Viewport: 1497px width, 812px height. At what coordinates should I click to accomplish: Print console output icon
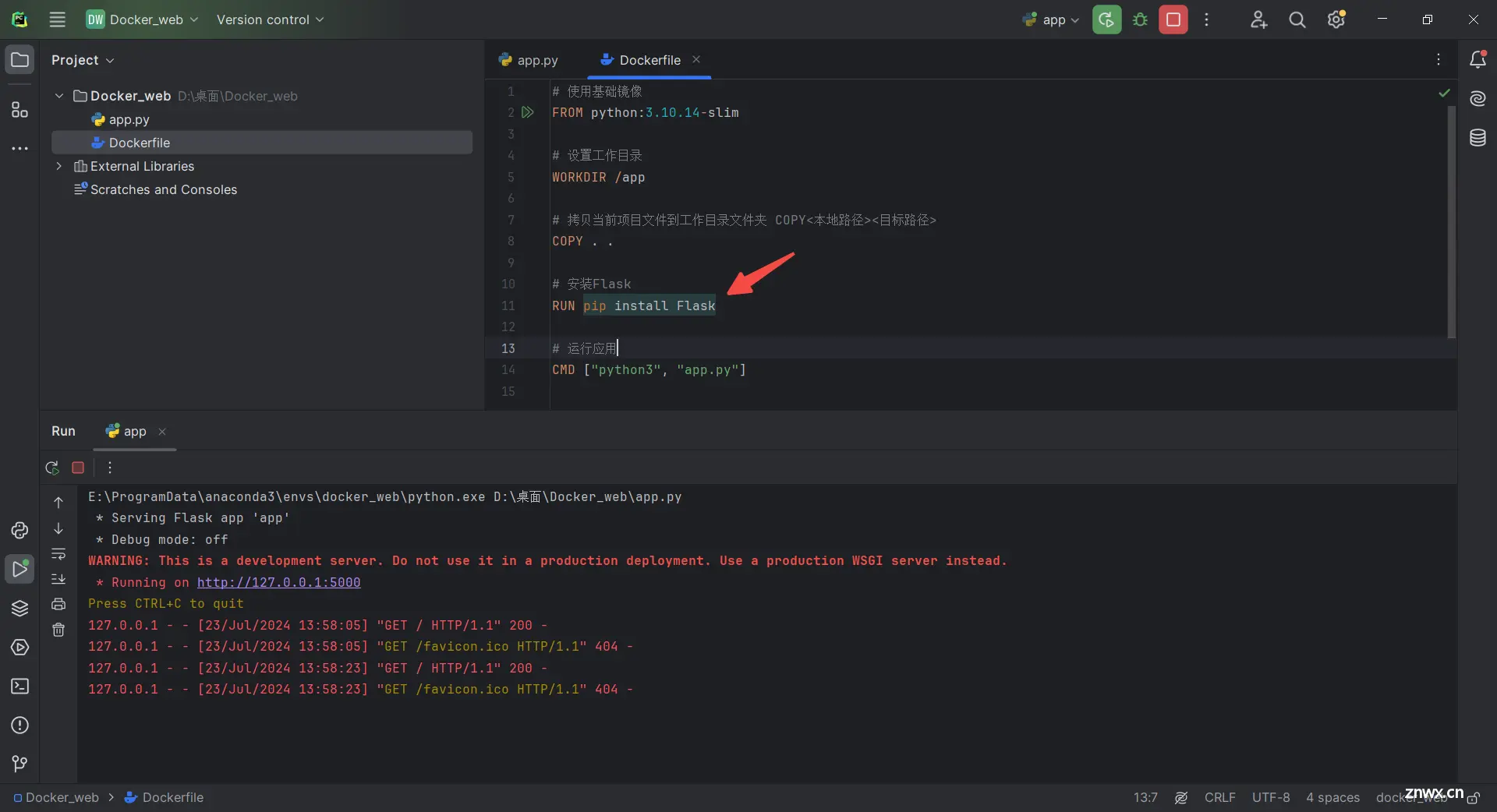point(58,604)
